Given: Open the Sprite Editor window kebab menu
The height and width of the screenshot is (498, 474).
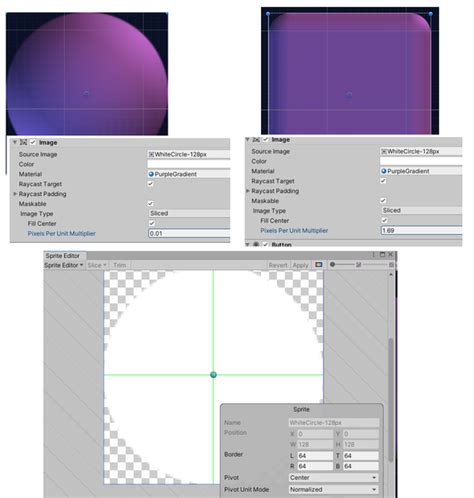Looking at the screenshot, I should tap(373, 255).
